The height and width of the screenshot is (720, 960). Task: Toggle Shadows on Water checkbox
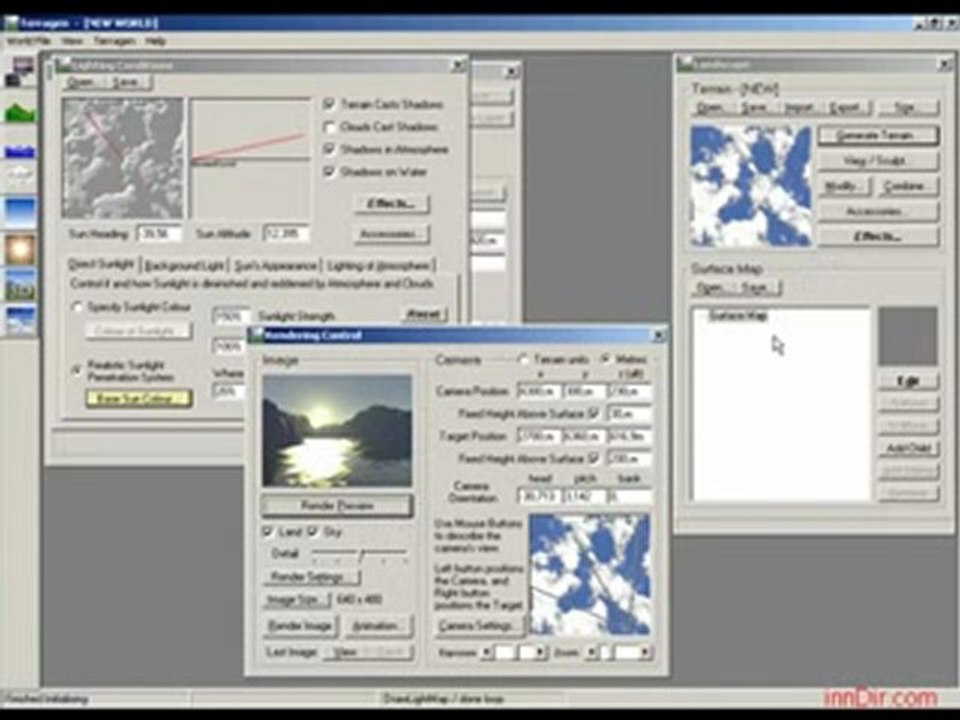pyautogui.click(x=329, y=172)
